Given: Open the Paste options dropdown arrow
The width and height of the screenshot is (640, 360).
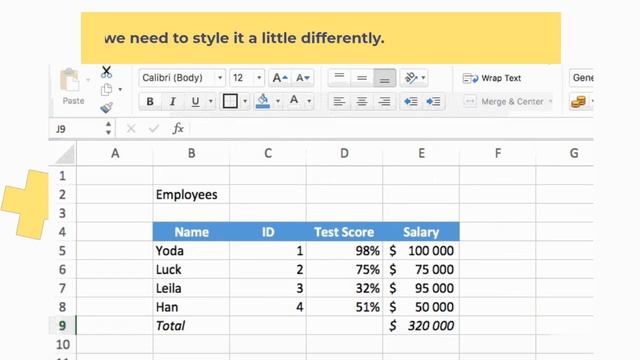Looking at the screenshot, I should [88, 80].
